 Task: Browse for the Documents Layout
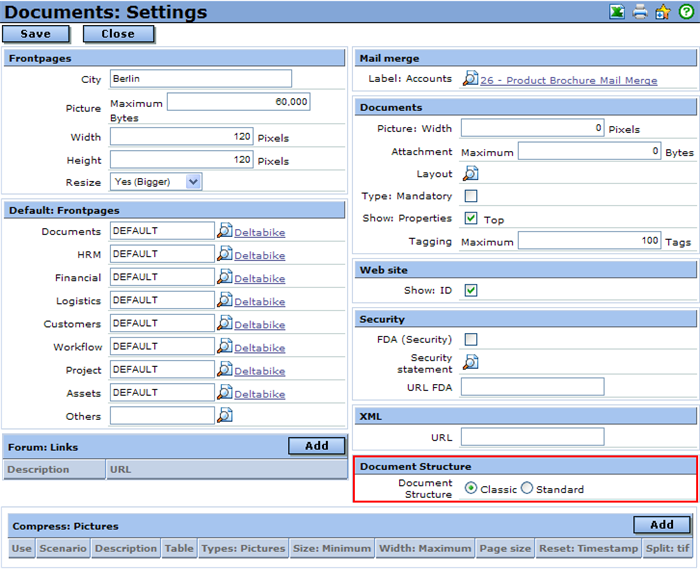point(470,173)
